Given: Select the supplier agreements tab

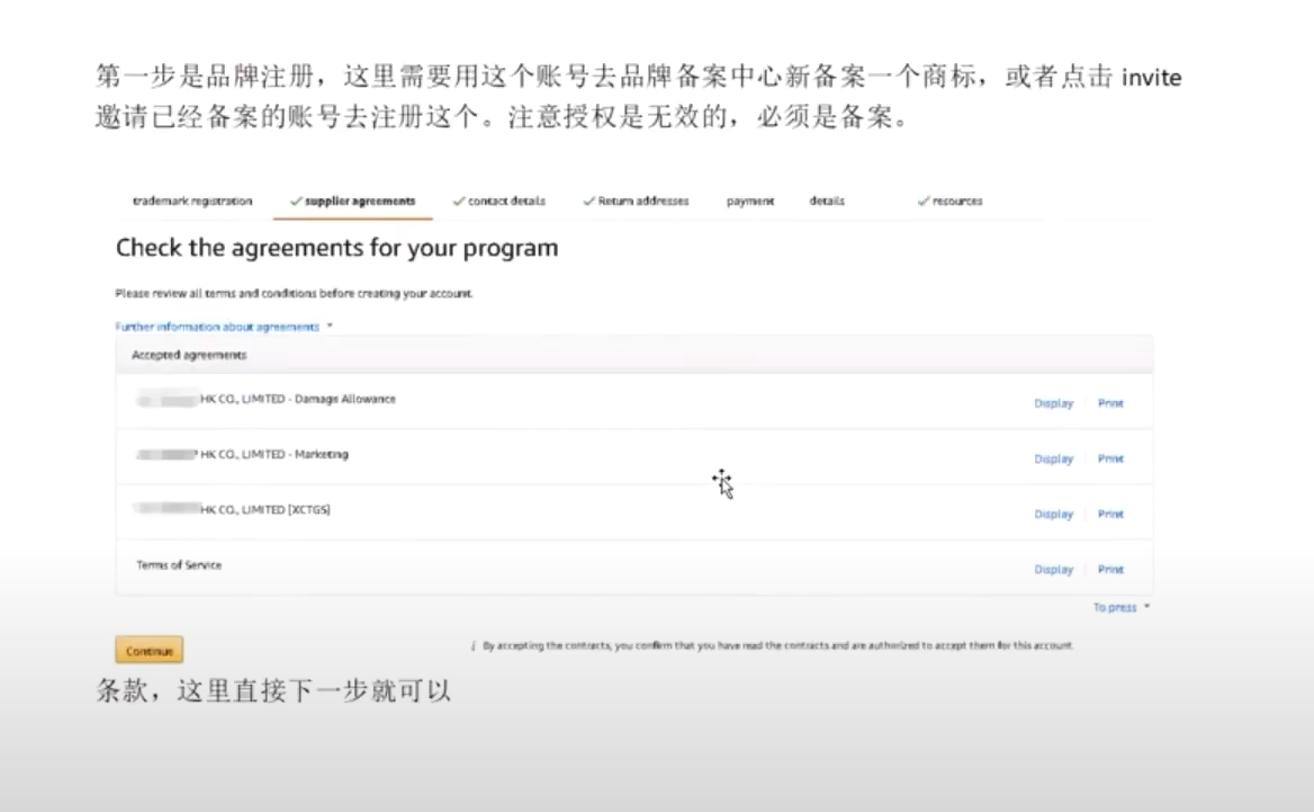Looking at the screenshot, I should pyautogui.click(x=358, y=200).
